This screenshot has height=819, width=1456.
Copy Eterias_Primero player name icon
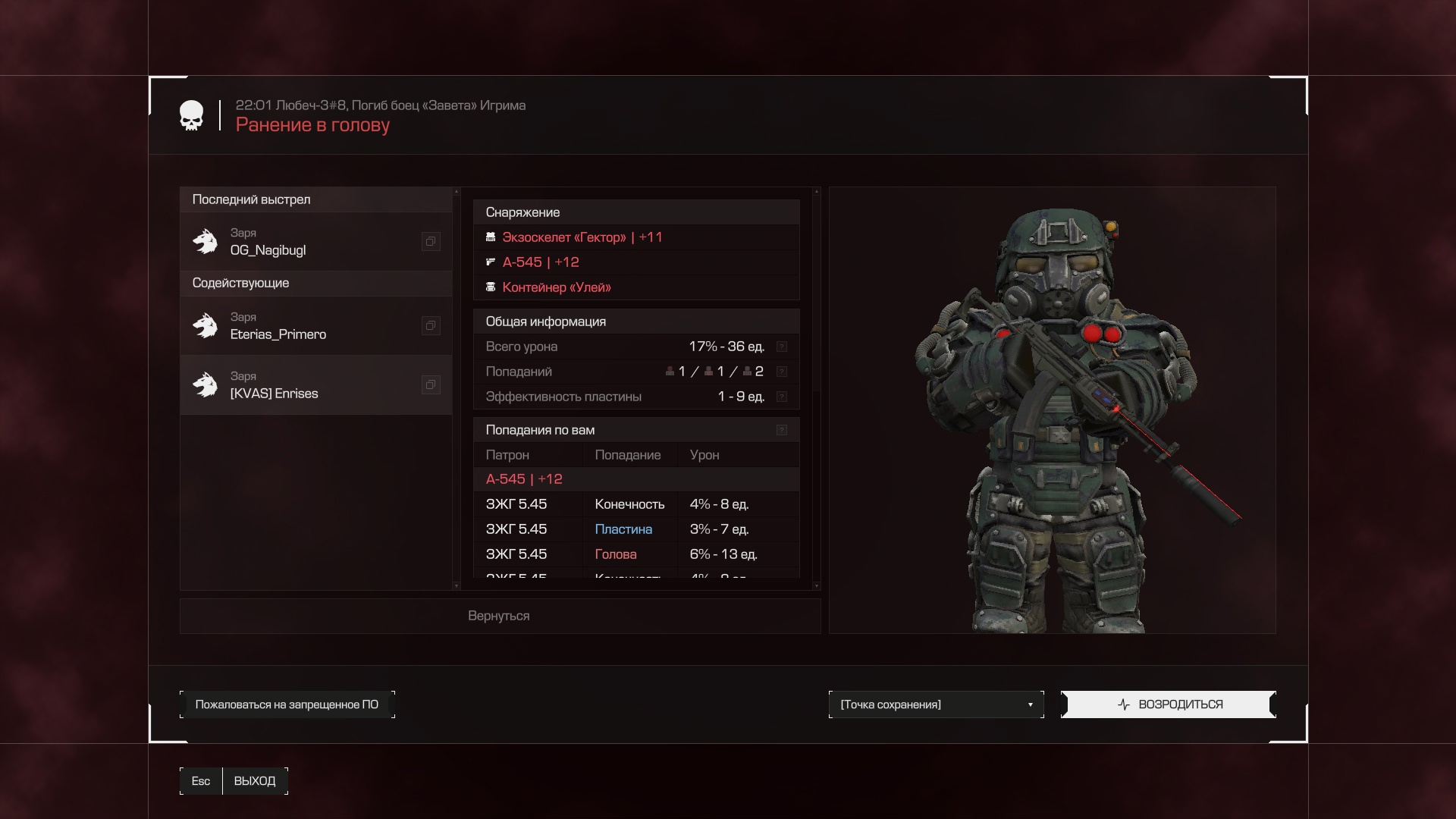(x=431, y=325)
